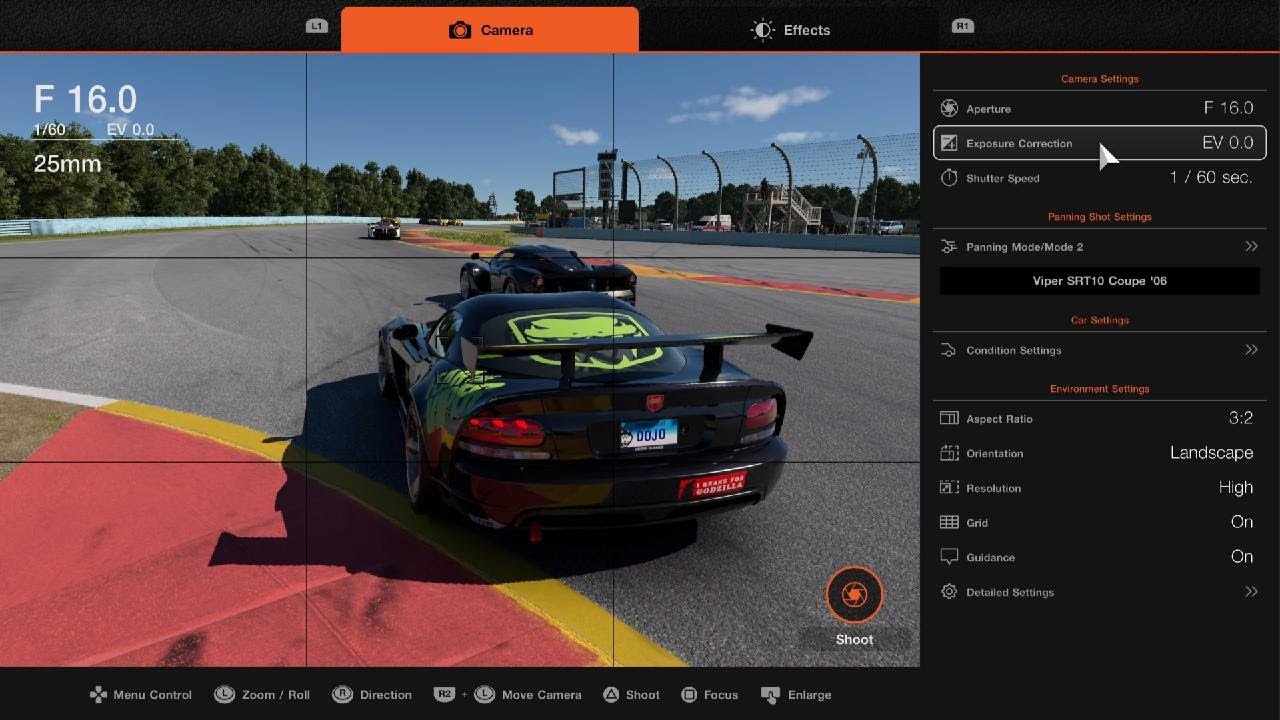Click the Resolution icon
This screenshot has height=720, width=1280.
pos(949,488)
